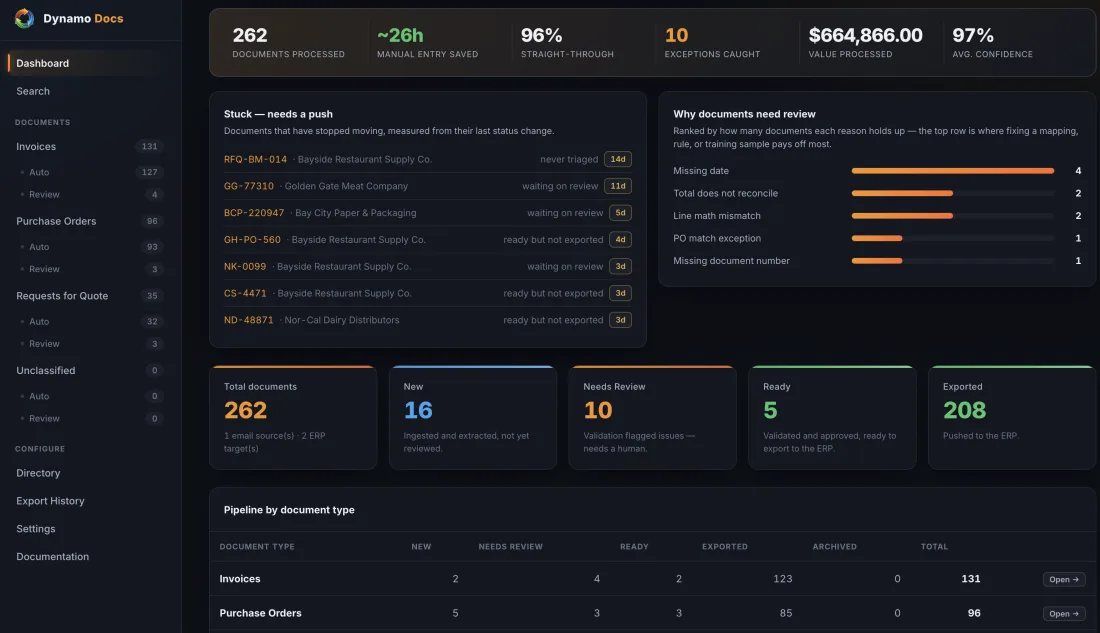Open the Total documents 262 card
The width and height of the screenshot is (1100, 633).
(x=293, y=418)
